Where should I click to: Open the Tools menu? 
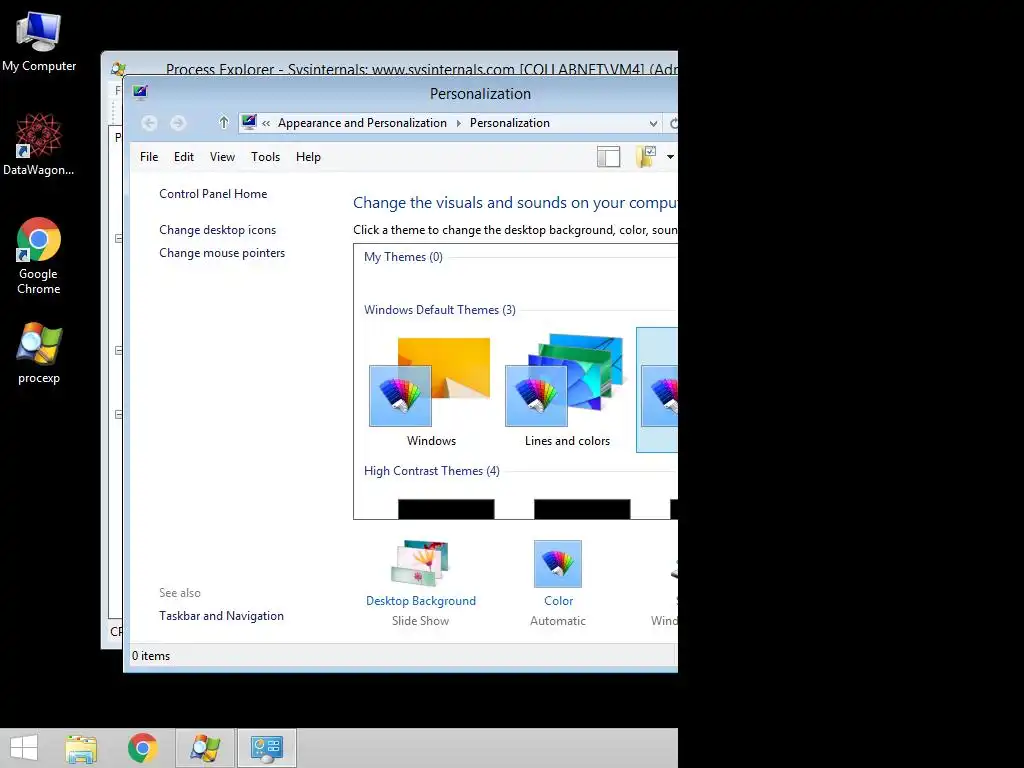[x=265, y=157]
